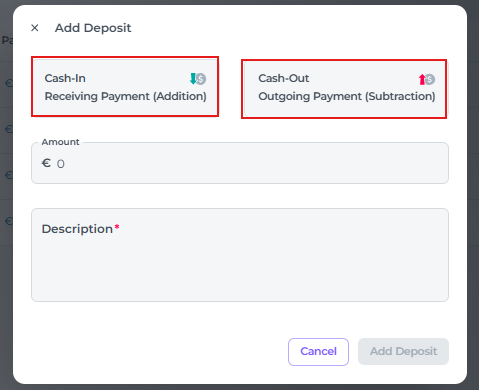Click the Amount field label

(60, 142)
